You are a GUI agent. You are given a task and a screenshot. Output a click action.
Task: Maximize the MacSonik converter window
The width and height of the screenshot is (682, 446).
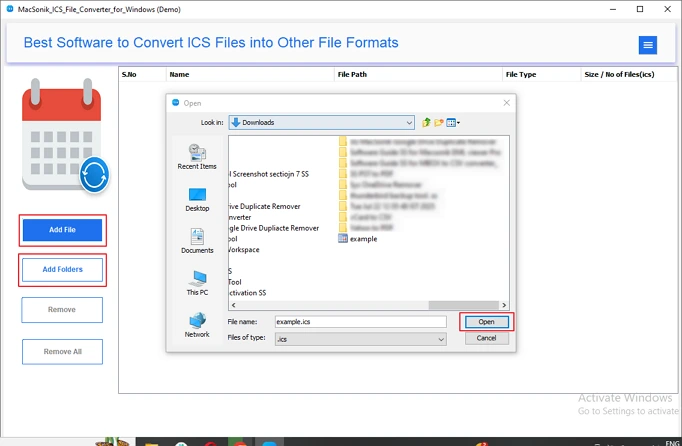coord(640,9)
